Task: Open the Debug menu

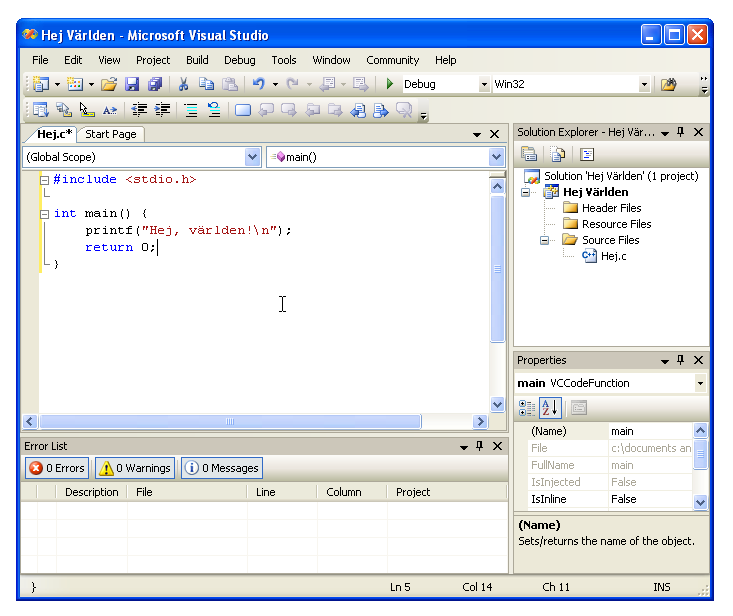Action: tap(240, 60)
